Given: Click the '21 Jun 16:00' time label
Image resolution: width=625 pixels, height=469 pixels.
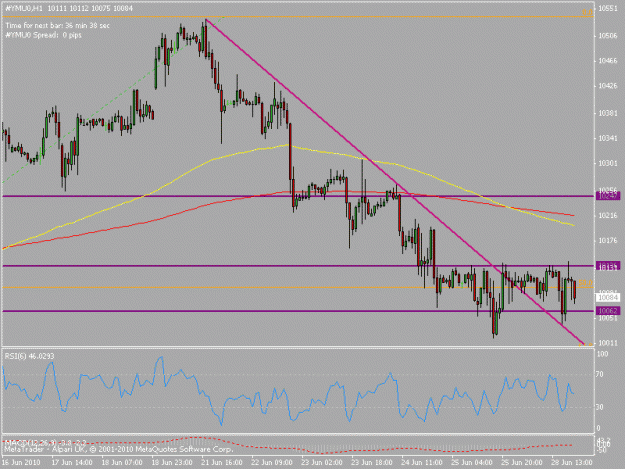Looking at the screenshot, I should pyautogui.click(x=222, y=462).
